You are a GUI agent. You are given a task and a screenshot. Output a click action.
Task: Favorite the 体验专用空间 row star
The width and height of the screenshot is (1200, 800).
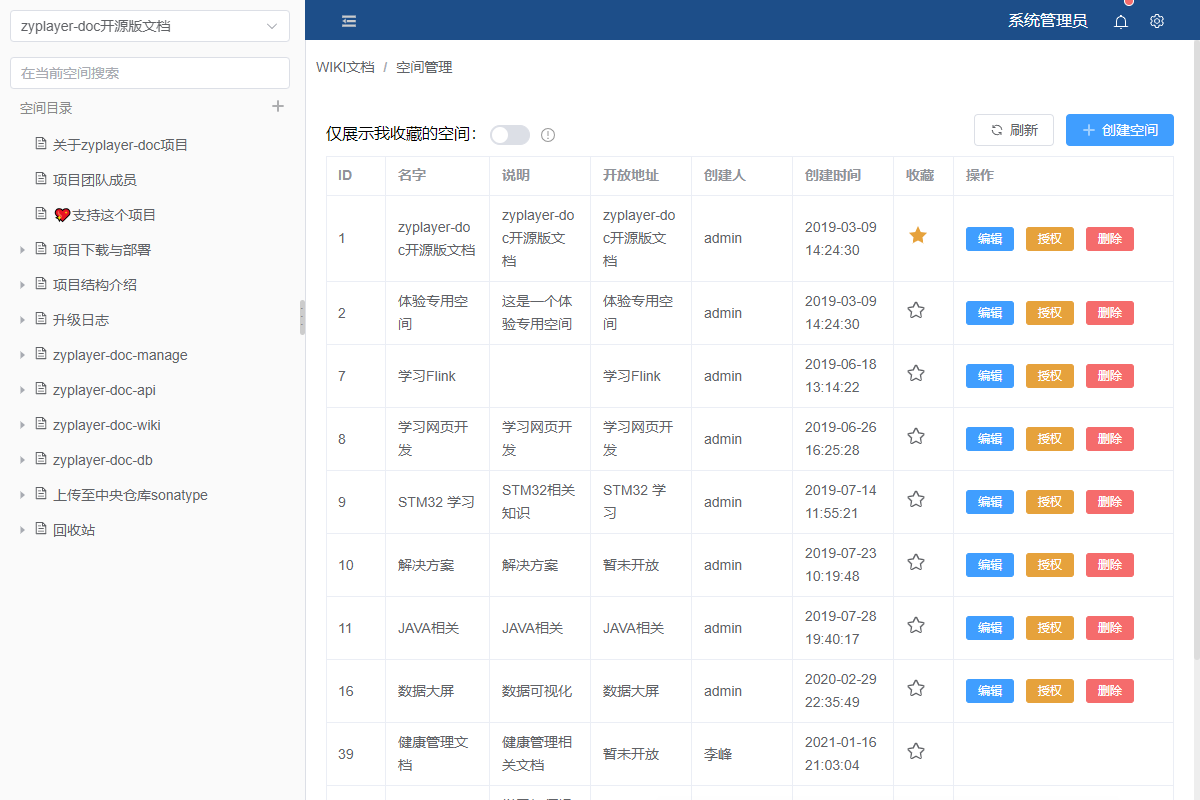coord(916,311)
